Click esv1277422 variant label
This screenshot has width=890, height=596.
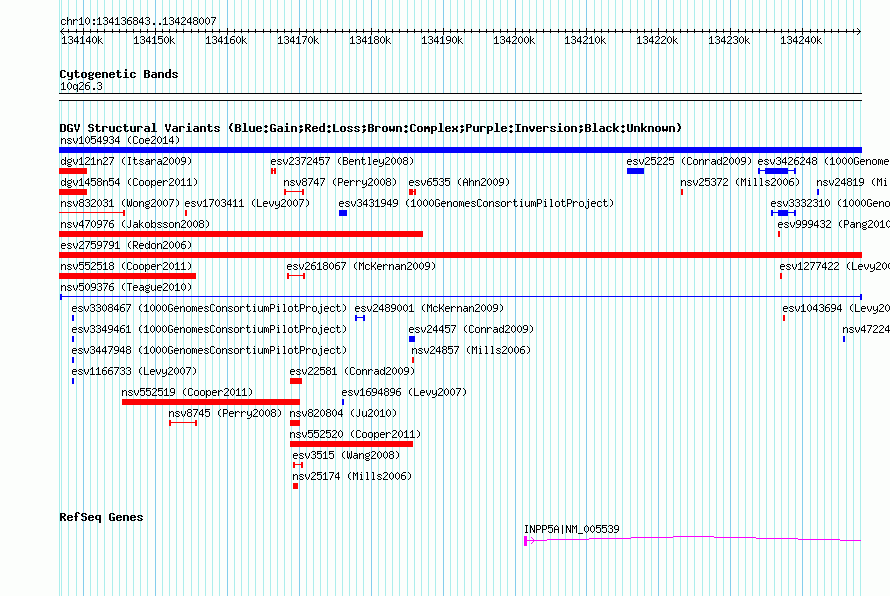pyautogui.click(x=834, y=266)
